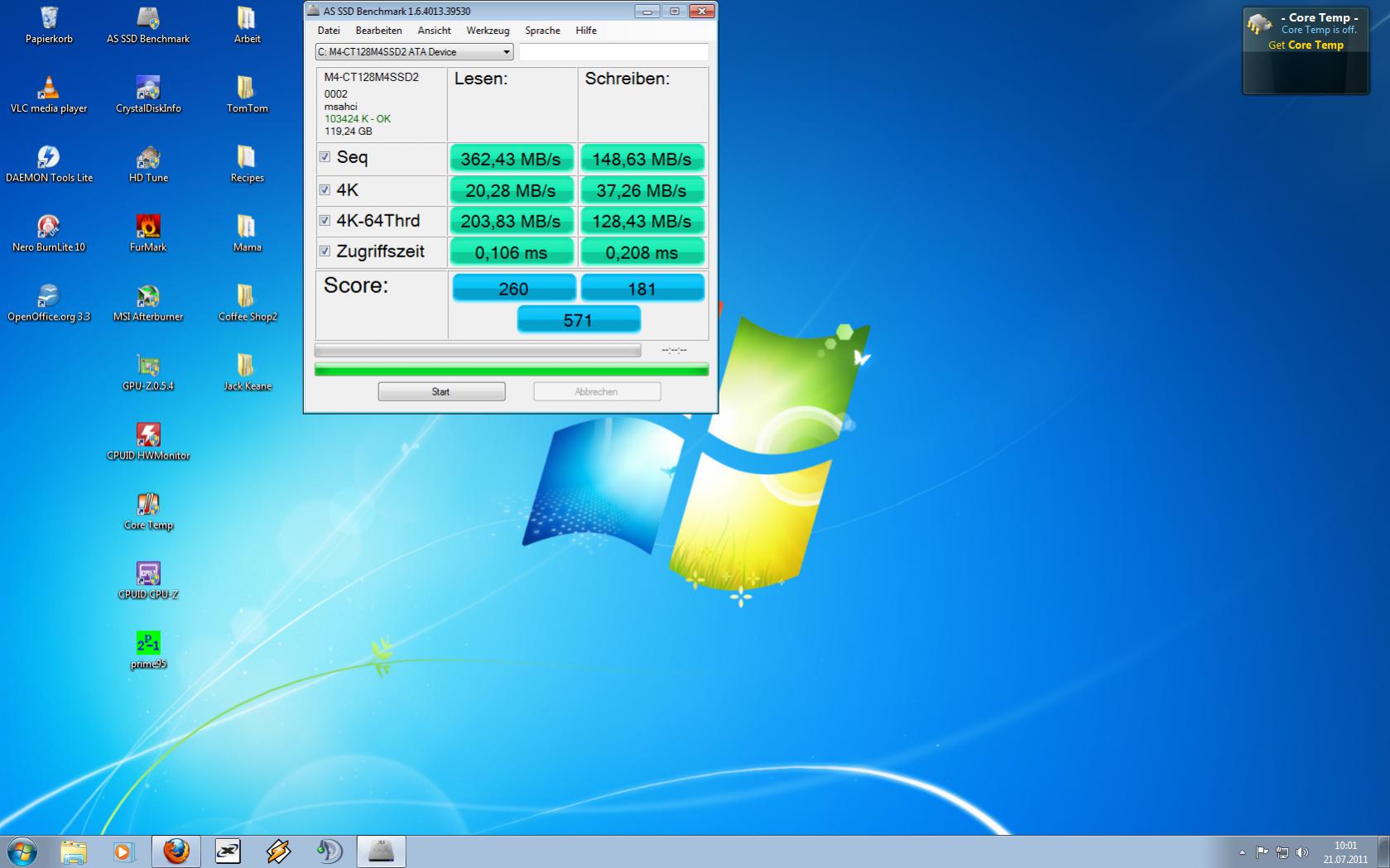1390x868 pixels.
Task: Select the prime95 desktop icon
Action: (x=148, y=650)
